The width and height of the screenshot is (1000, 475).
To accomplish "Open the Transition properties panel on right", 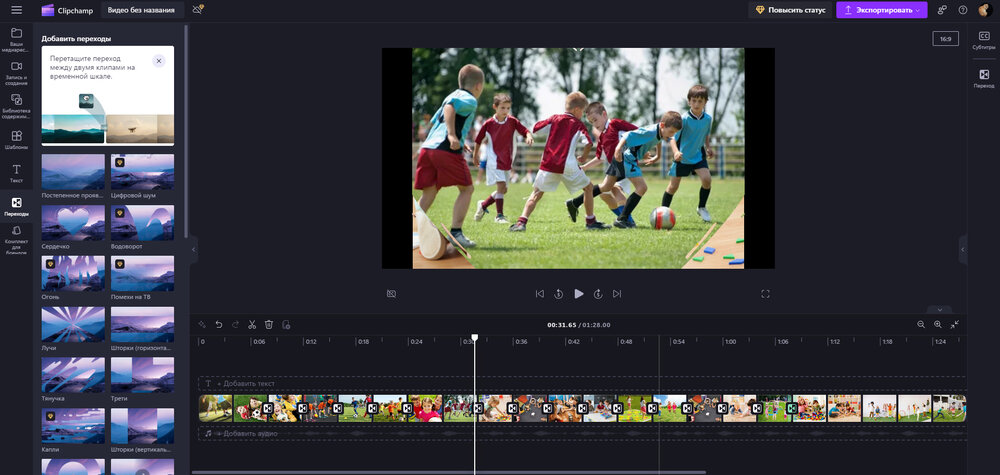I will [983, 78].
